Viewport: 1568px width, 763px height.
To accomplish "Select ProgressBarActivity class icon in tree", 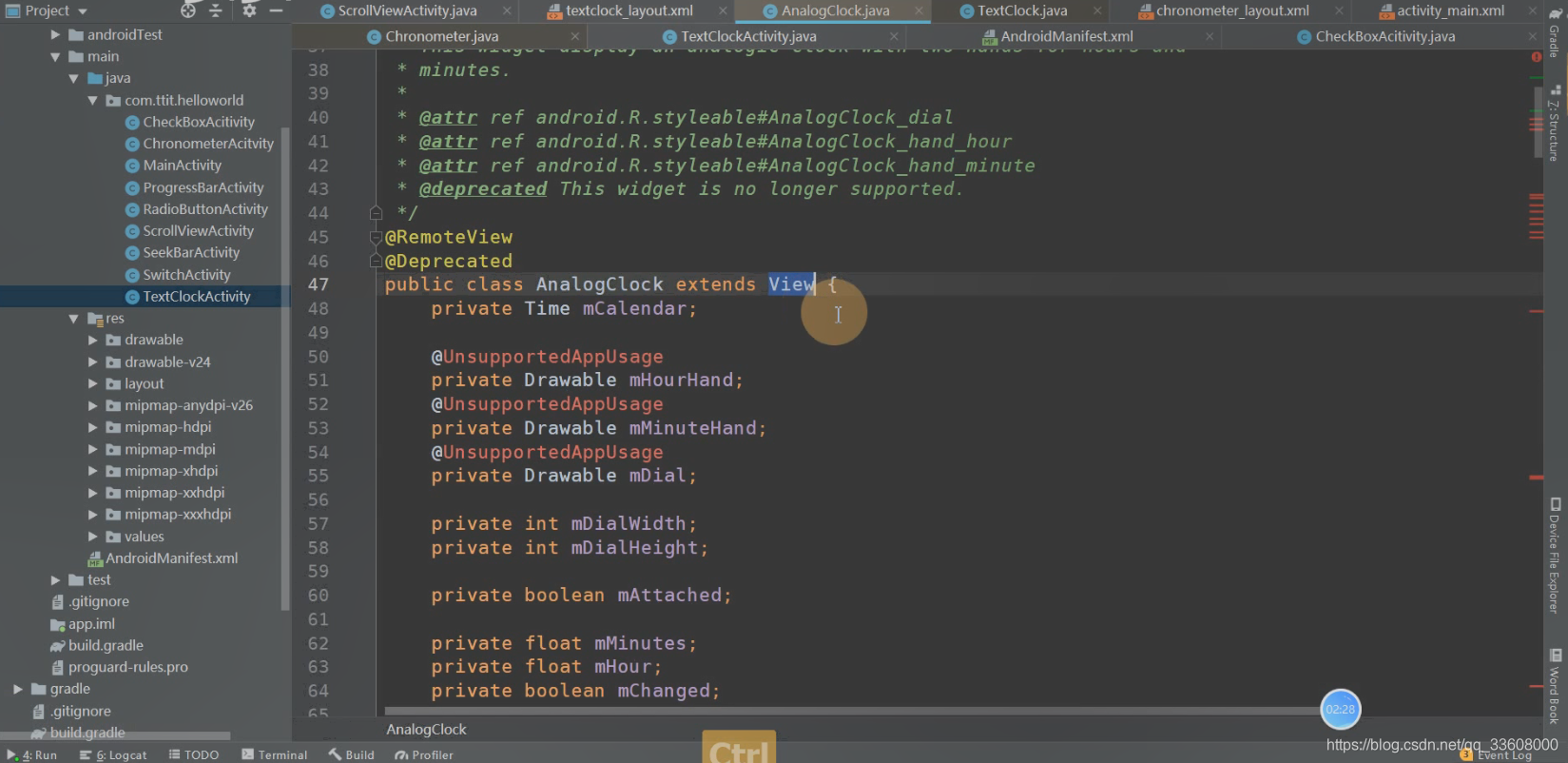I will 132,188.
